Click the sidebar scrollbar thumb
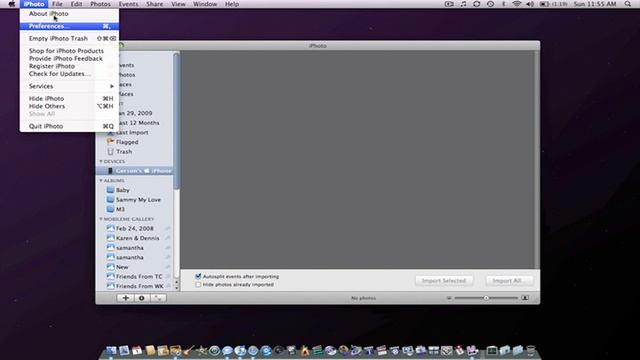This screenshot has height=360, width=640. [177, 122]
